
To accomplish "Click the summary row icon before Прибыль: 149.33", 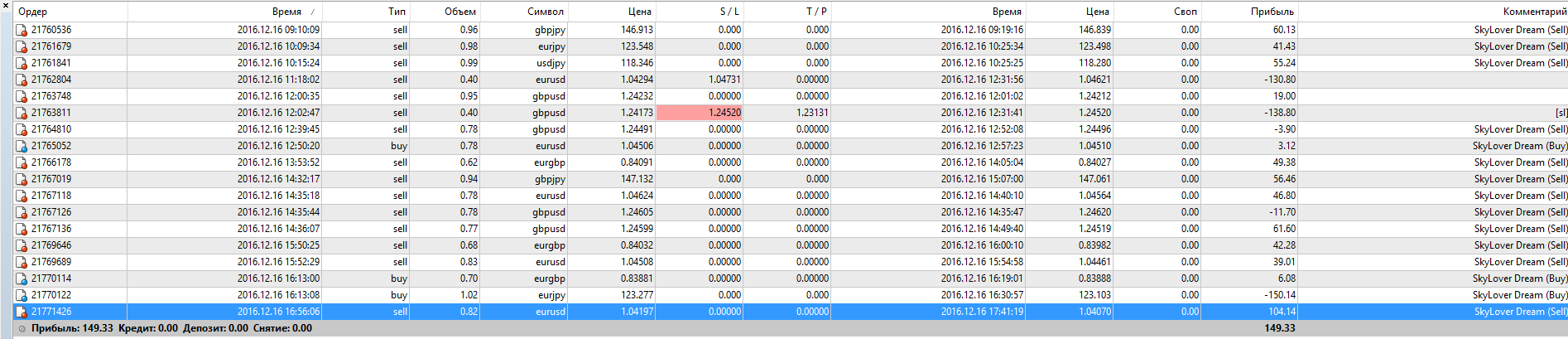I will tap(22, 328).
